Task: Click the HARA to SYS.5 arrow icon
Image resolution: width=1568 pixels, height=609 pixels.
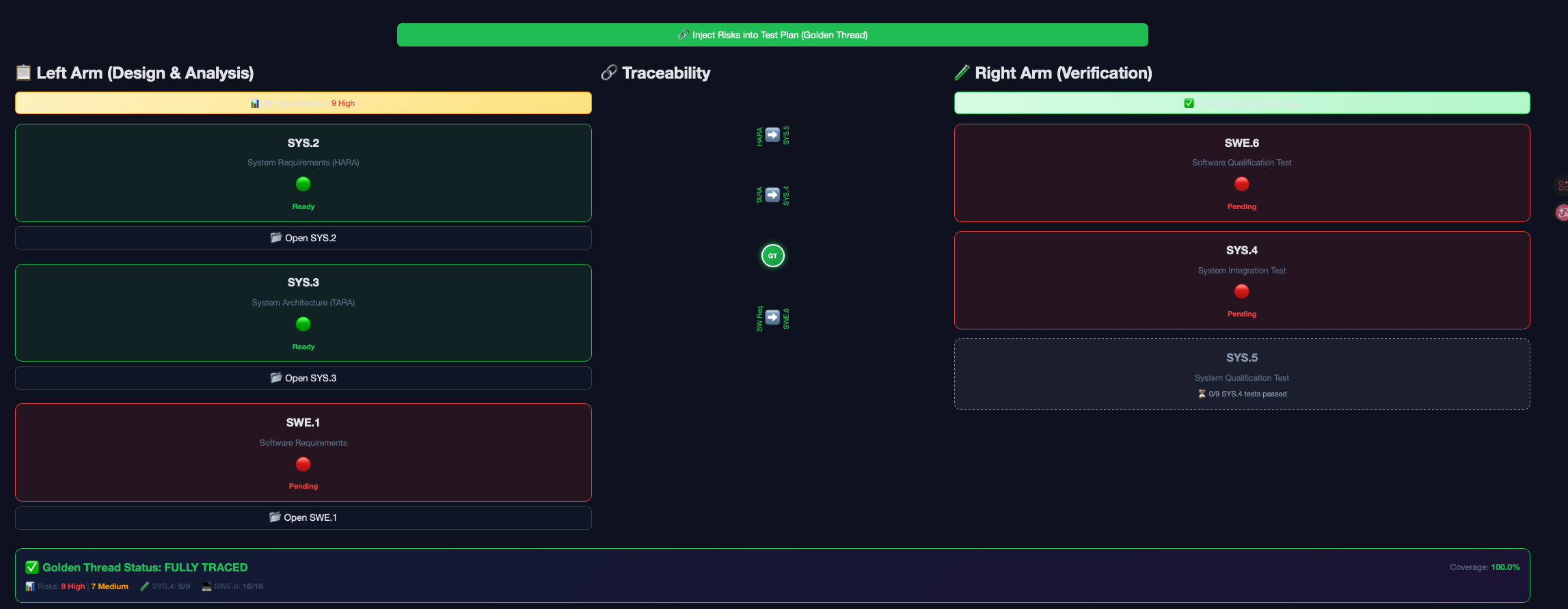Action: [x=772, y=135]
